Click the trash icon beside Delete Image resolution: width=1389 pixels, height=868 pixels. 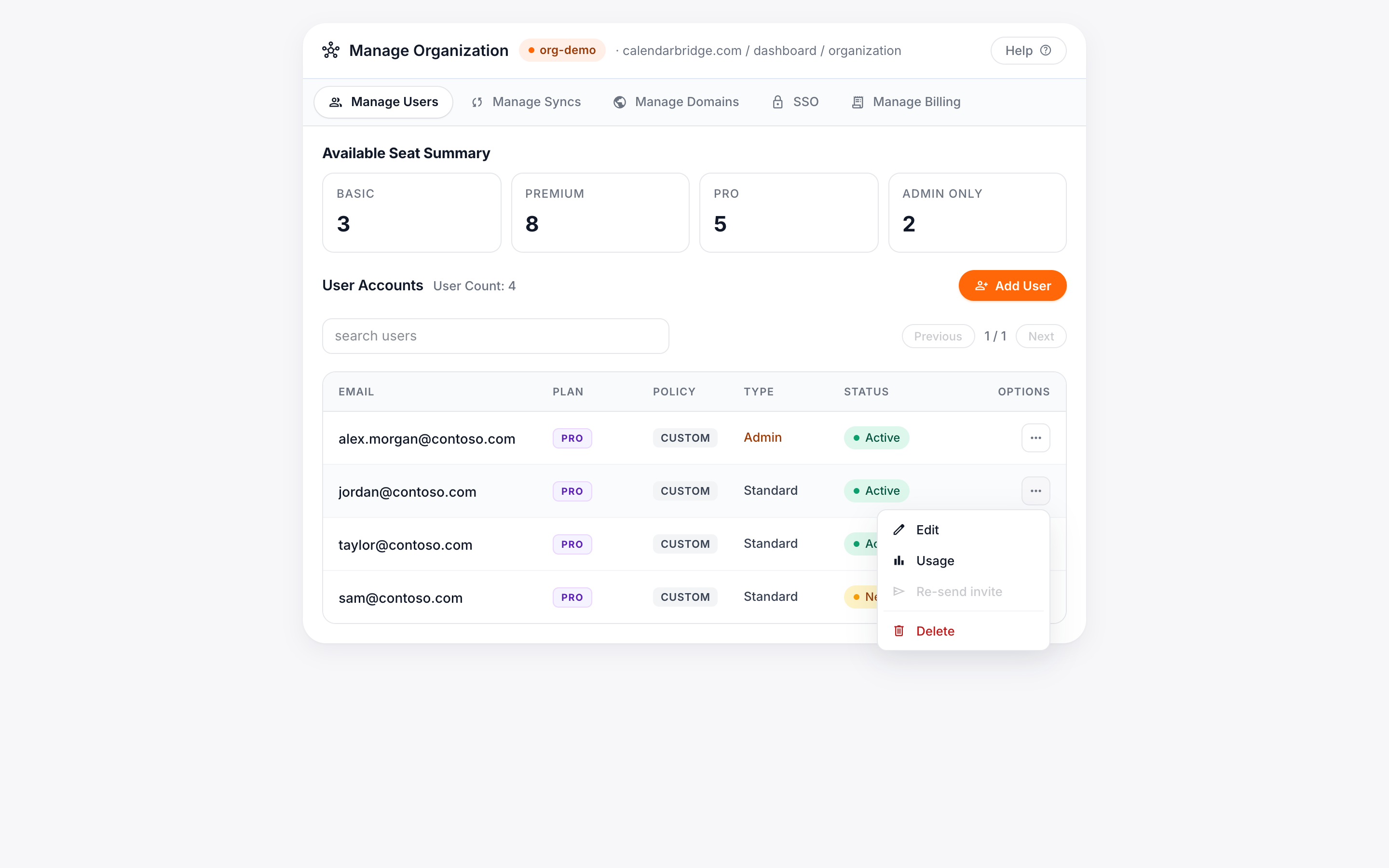click(899, 631)
